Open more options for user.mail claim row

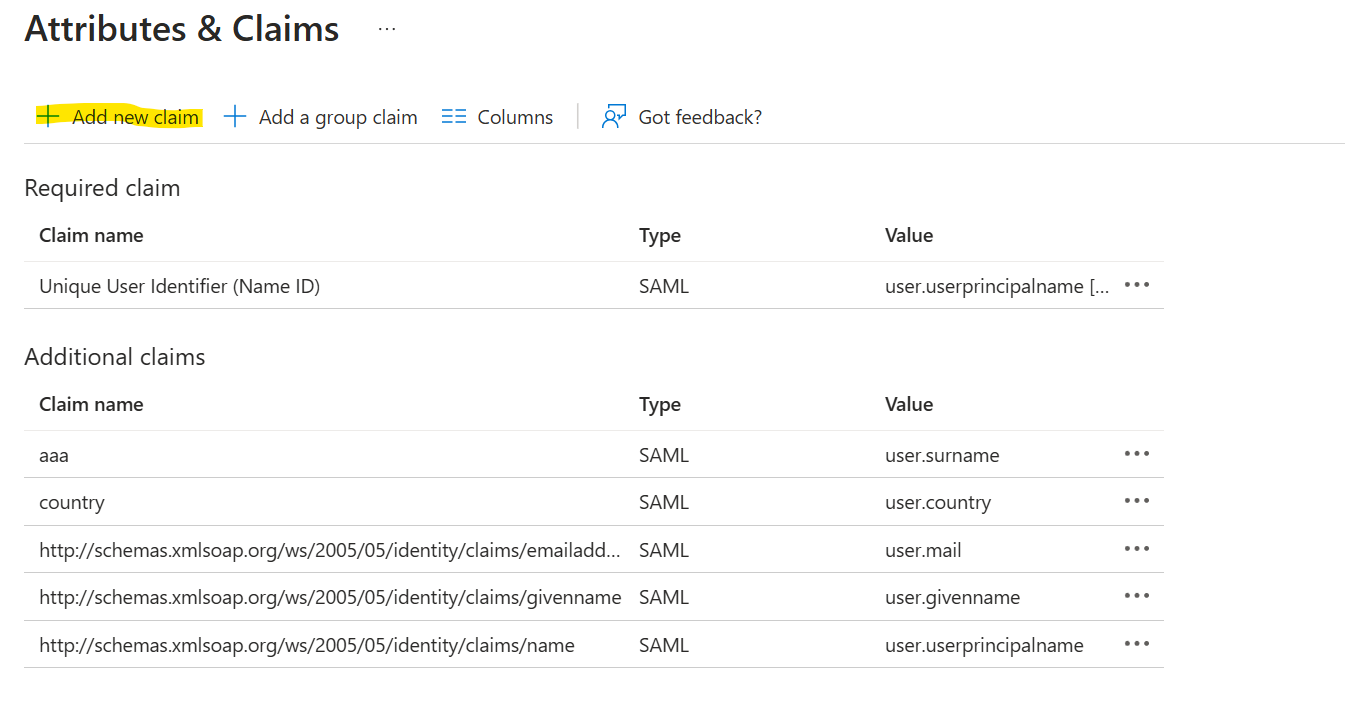(x=1137, y=549)
